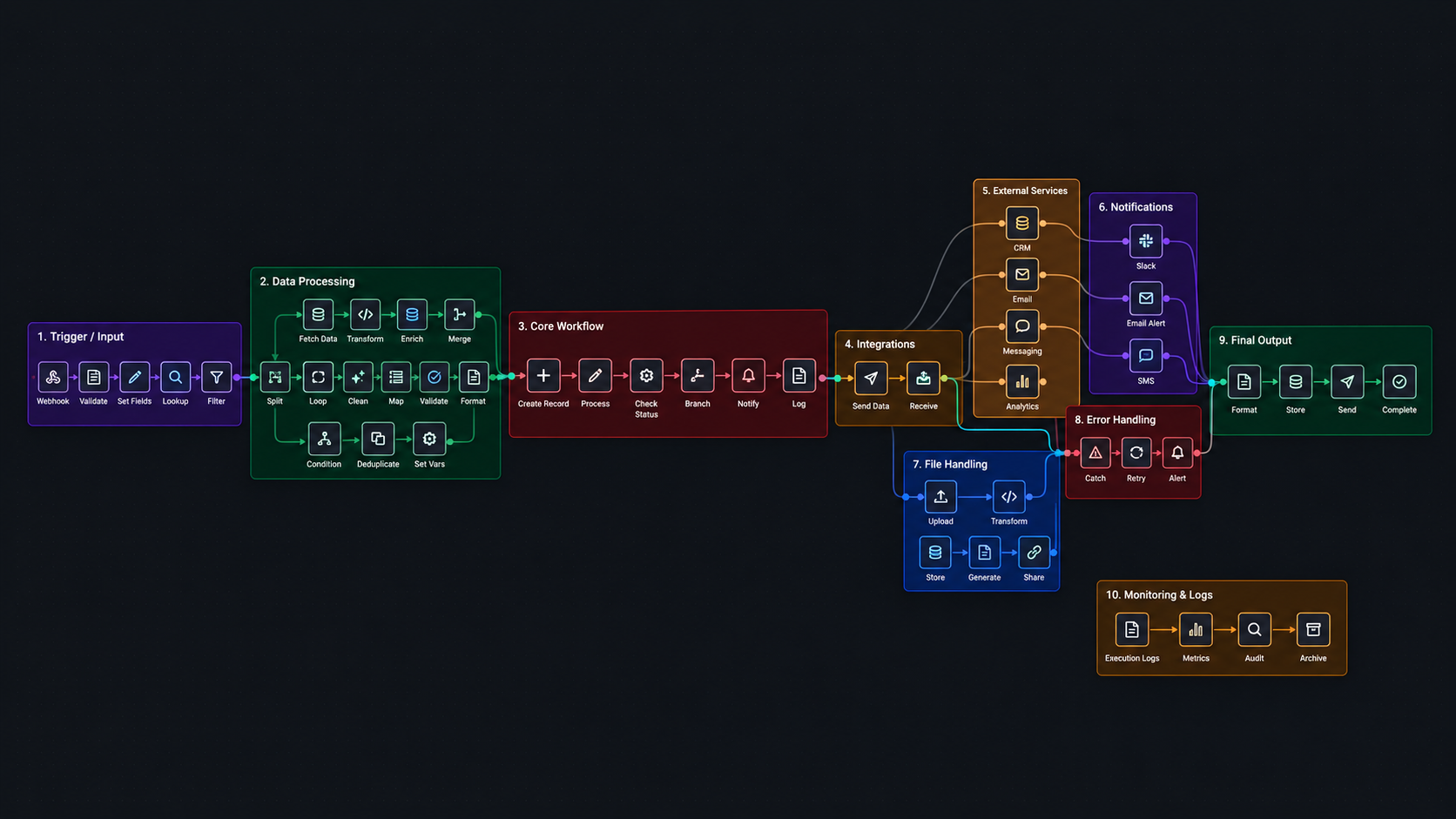This screenshot has height=819, width=1456.
Task: Select the Map list node
Action: [396, 377]
